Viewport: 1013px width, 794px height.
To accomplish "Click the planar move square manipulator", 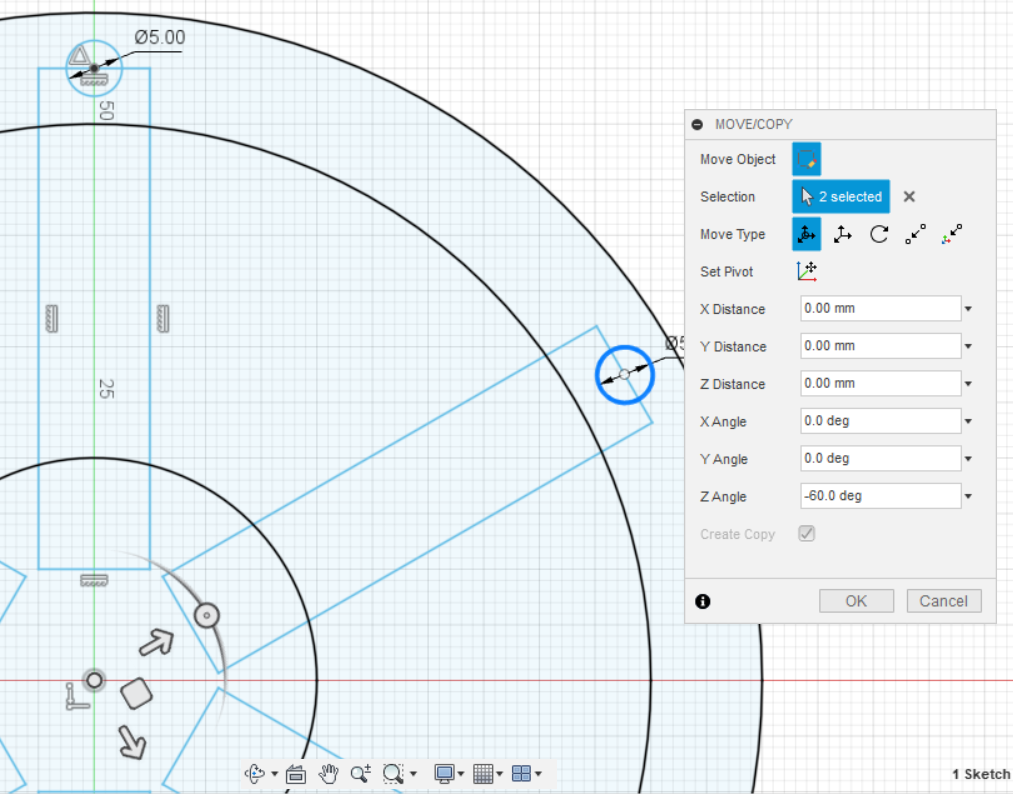I will tap(136, 694).
